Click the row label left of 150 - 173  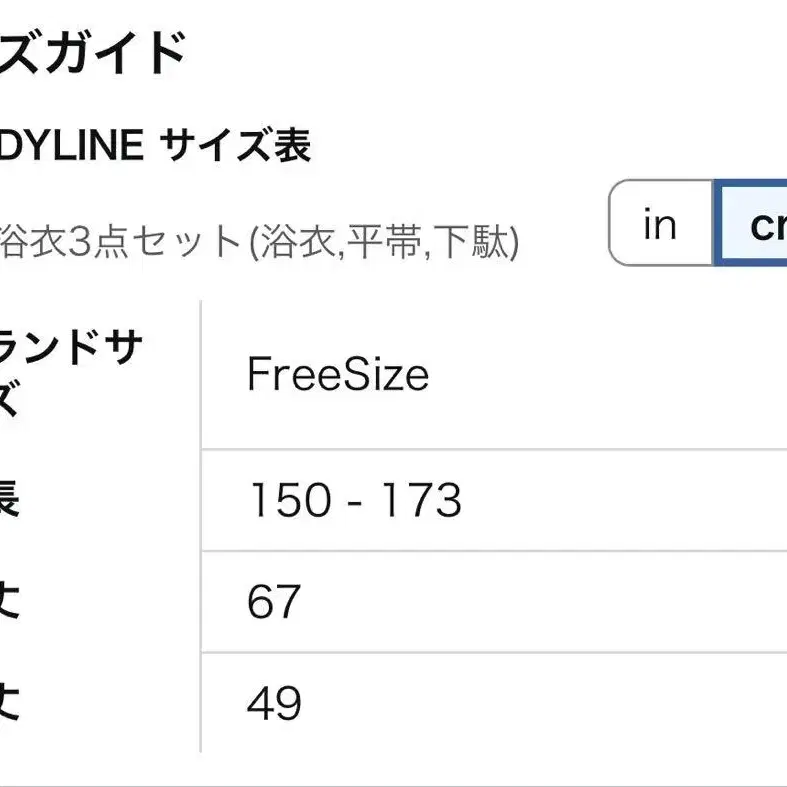[9, 498]
